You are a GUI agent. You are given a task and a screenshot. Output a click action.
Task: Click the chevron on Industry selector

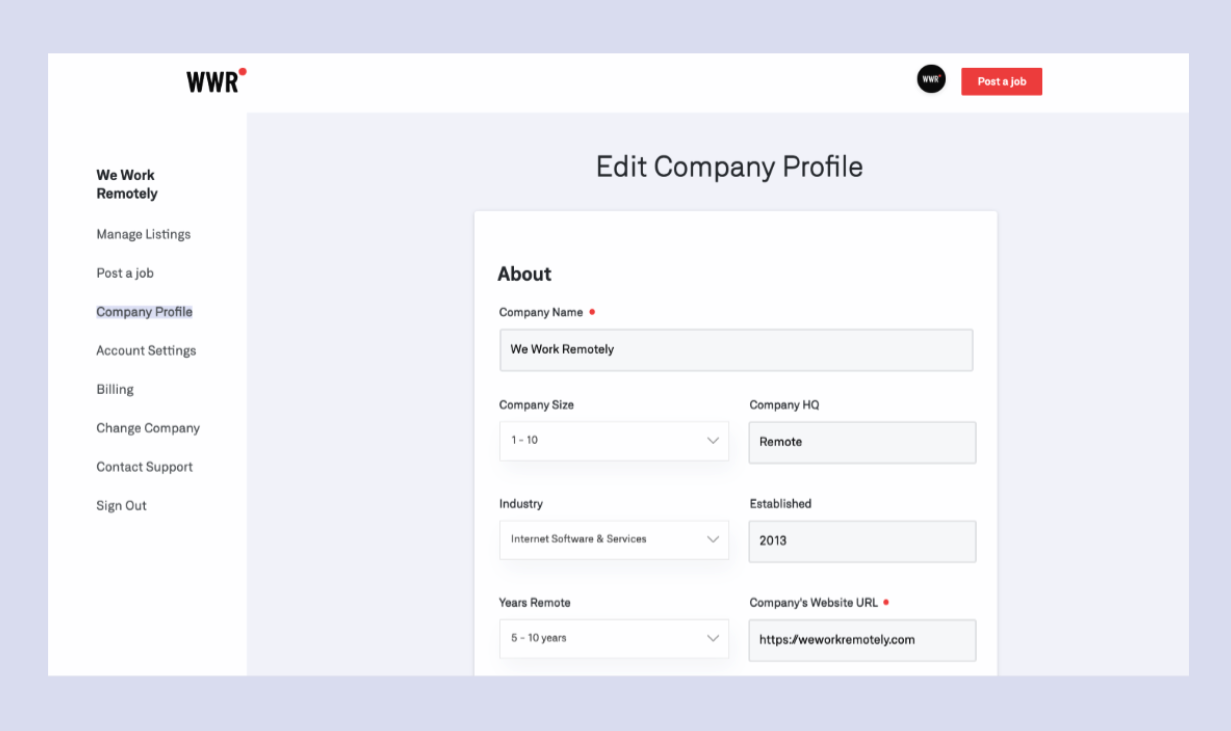pos(712,539)
